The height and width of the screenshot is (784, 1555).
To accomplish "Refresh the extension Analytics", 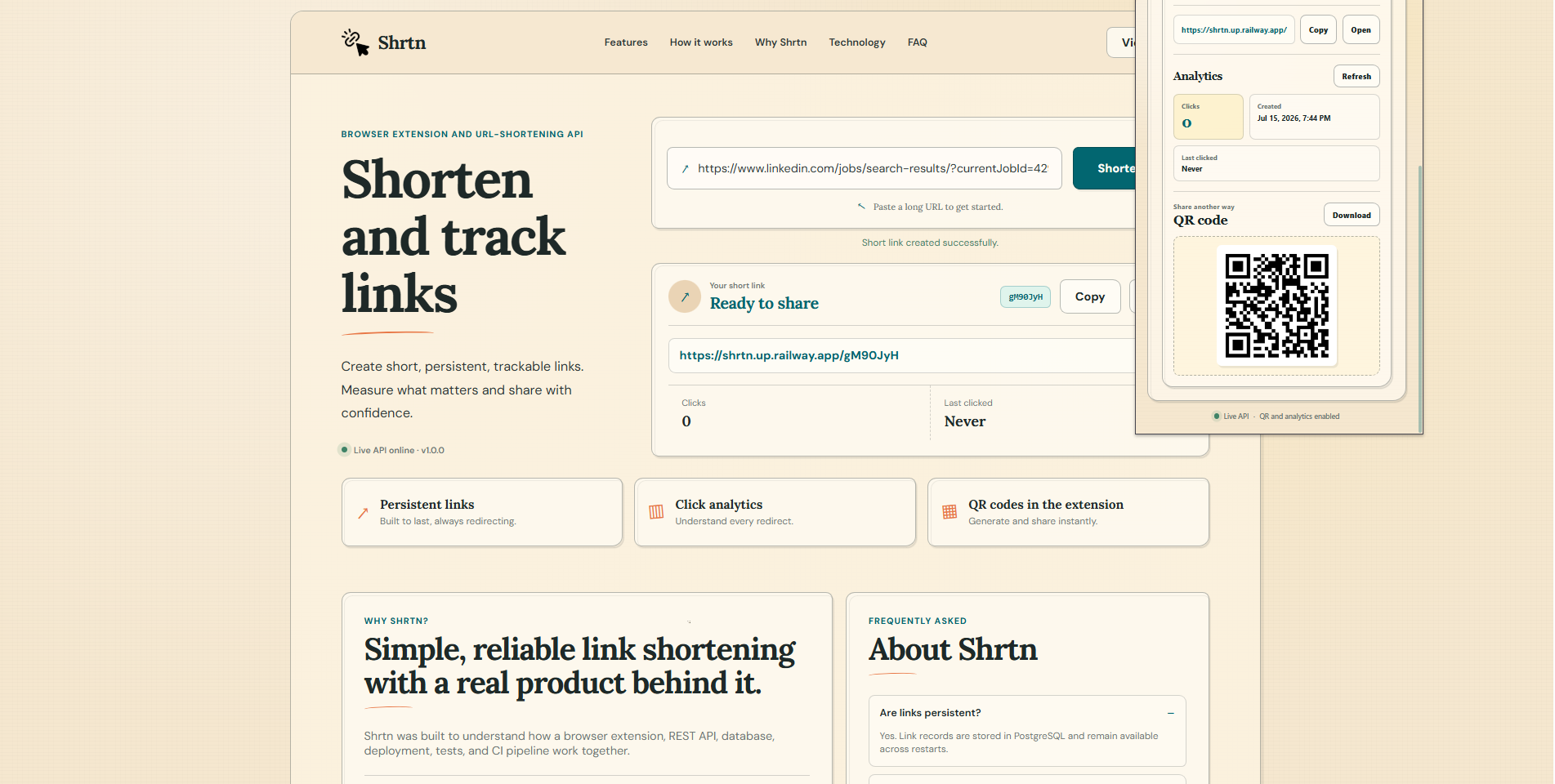I will [1356, 76].
